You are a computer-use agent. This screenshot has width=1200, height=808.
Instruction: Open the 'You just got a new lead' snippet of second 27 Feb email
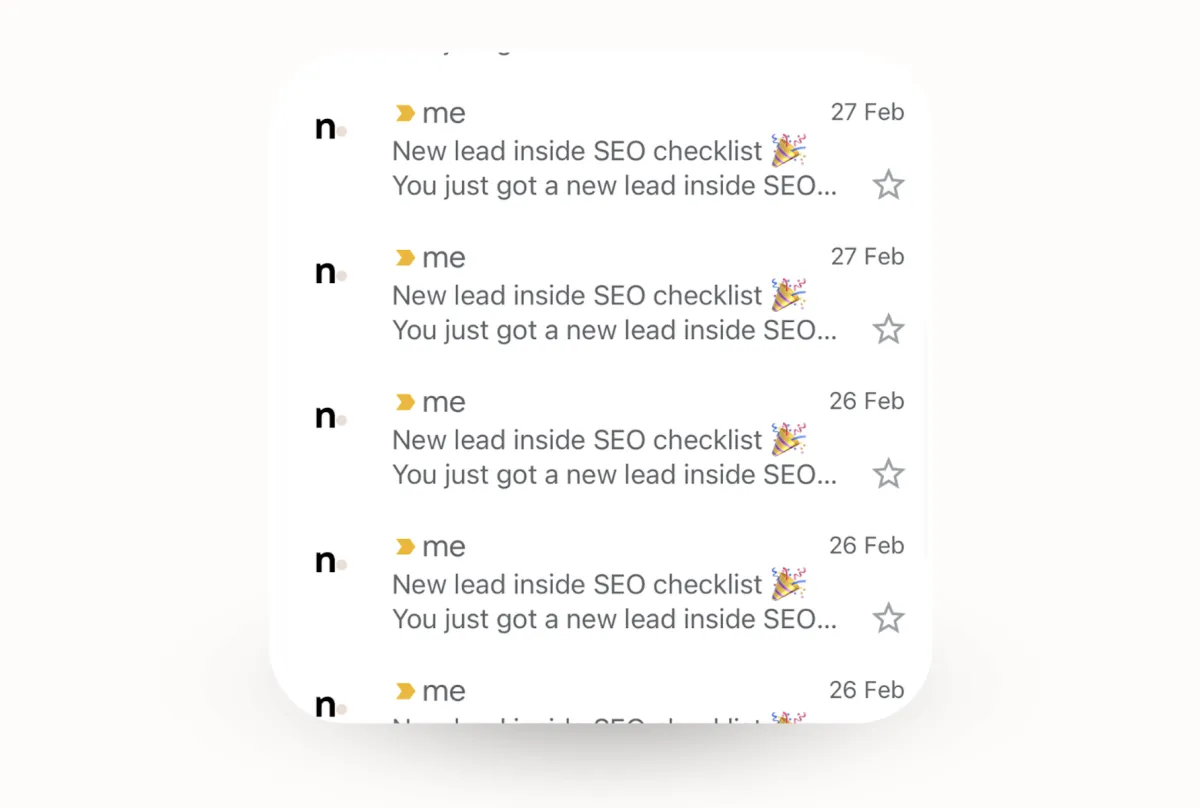tap(614, 330)
